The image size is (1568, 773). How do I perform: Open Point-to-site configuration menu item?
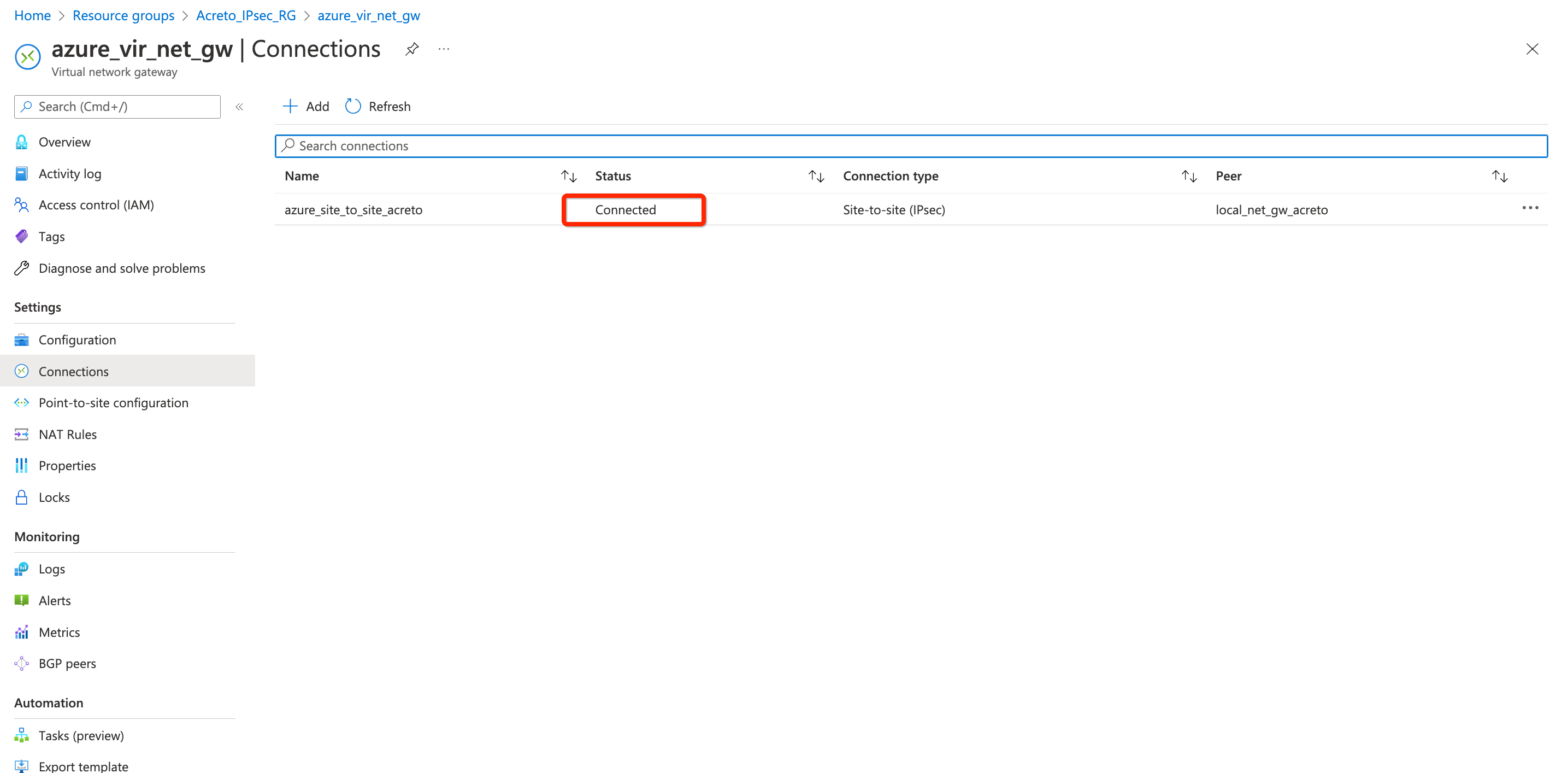click(x=114, y=403)
